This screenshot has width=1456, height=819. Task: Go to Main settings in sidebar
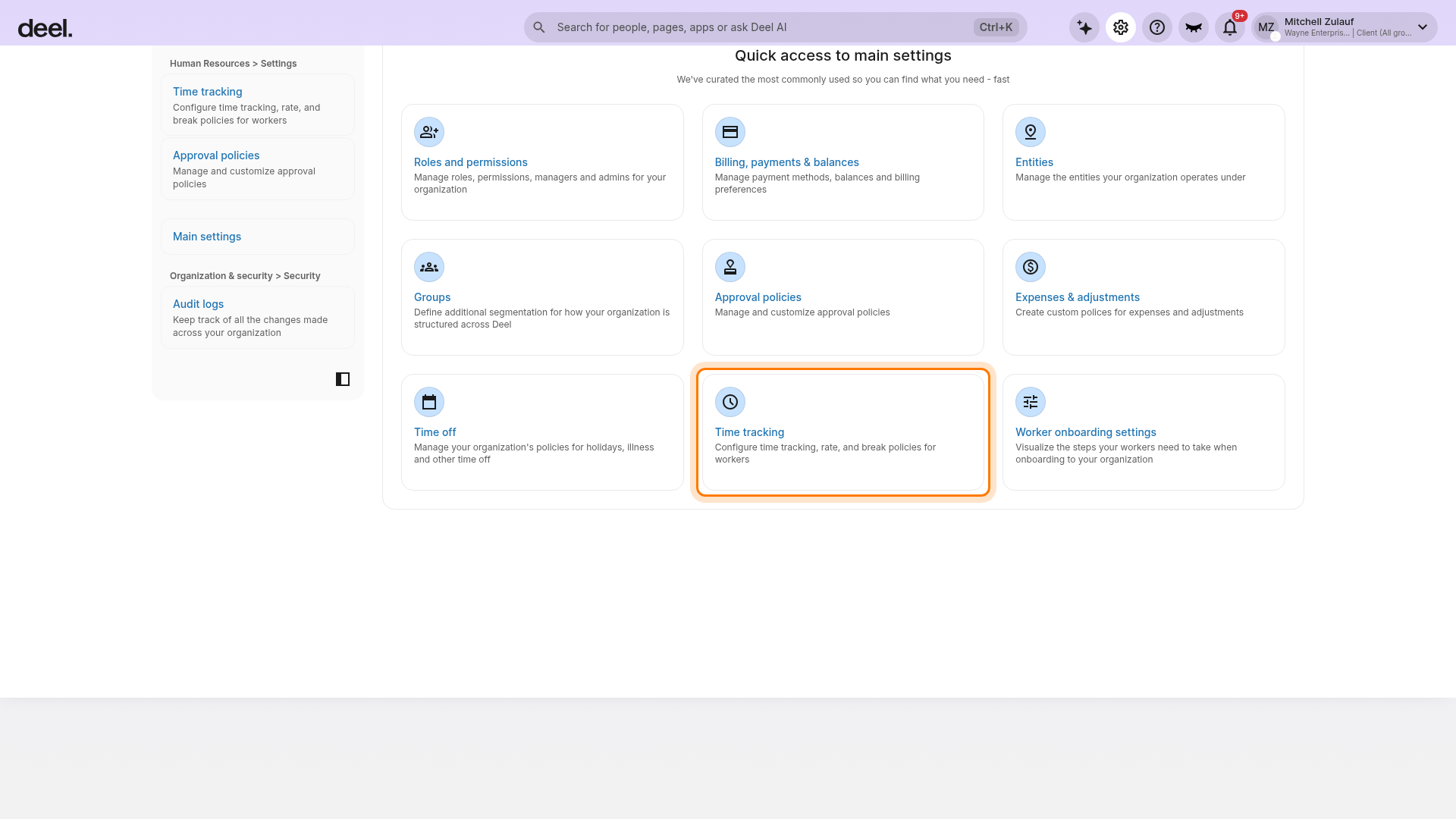click(x=258, y=237)
